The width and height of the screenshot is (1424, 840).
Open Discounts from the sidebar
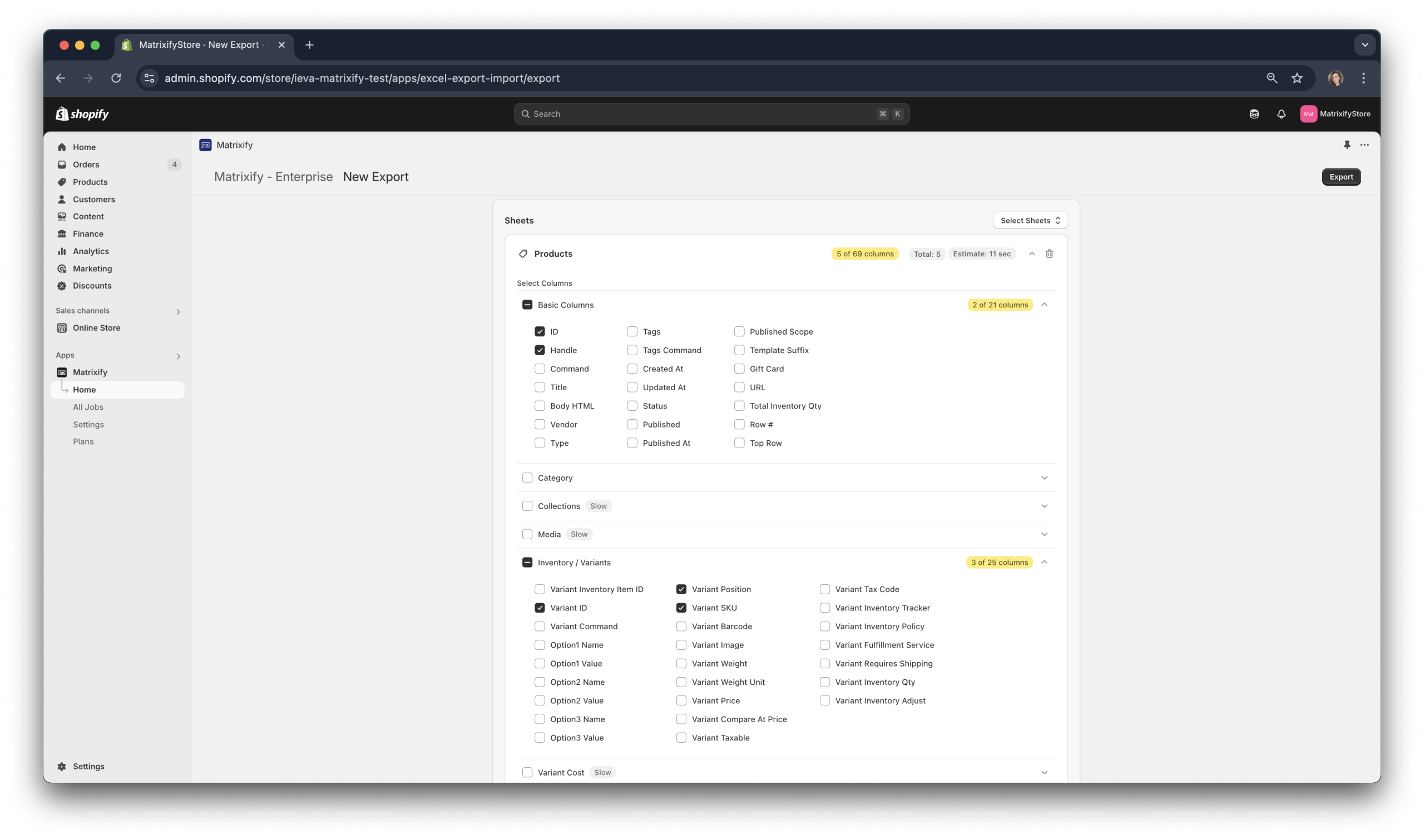(x=92, y=285)
